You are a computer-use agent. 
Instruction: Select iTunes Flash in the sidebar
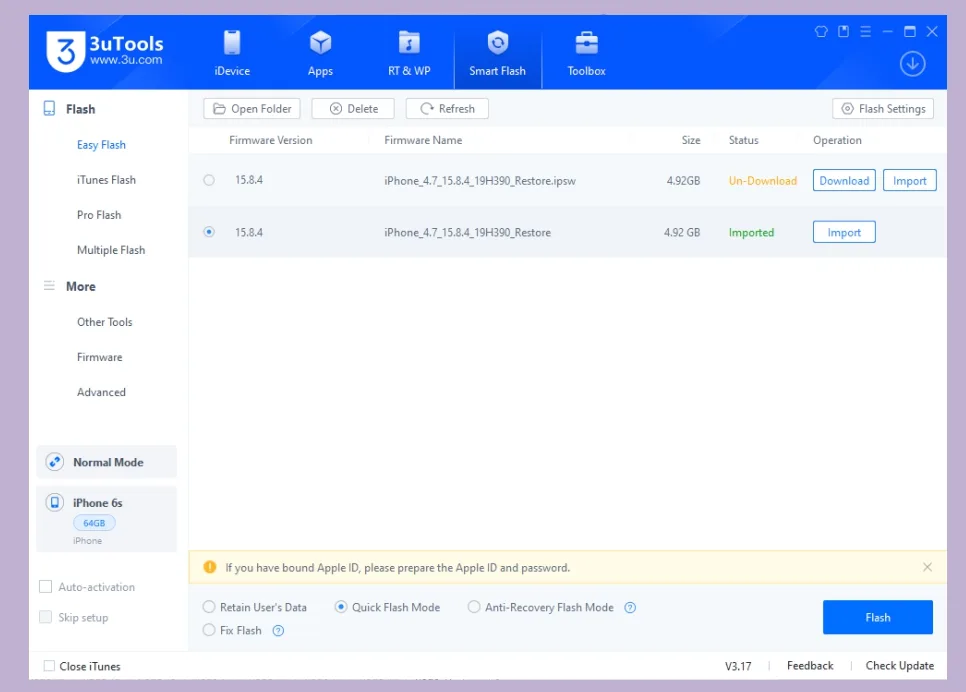[x=106, y=180]
